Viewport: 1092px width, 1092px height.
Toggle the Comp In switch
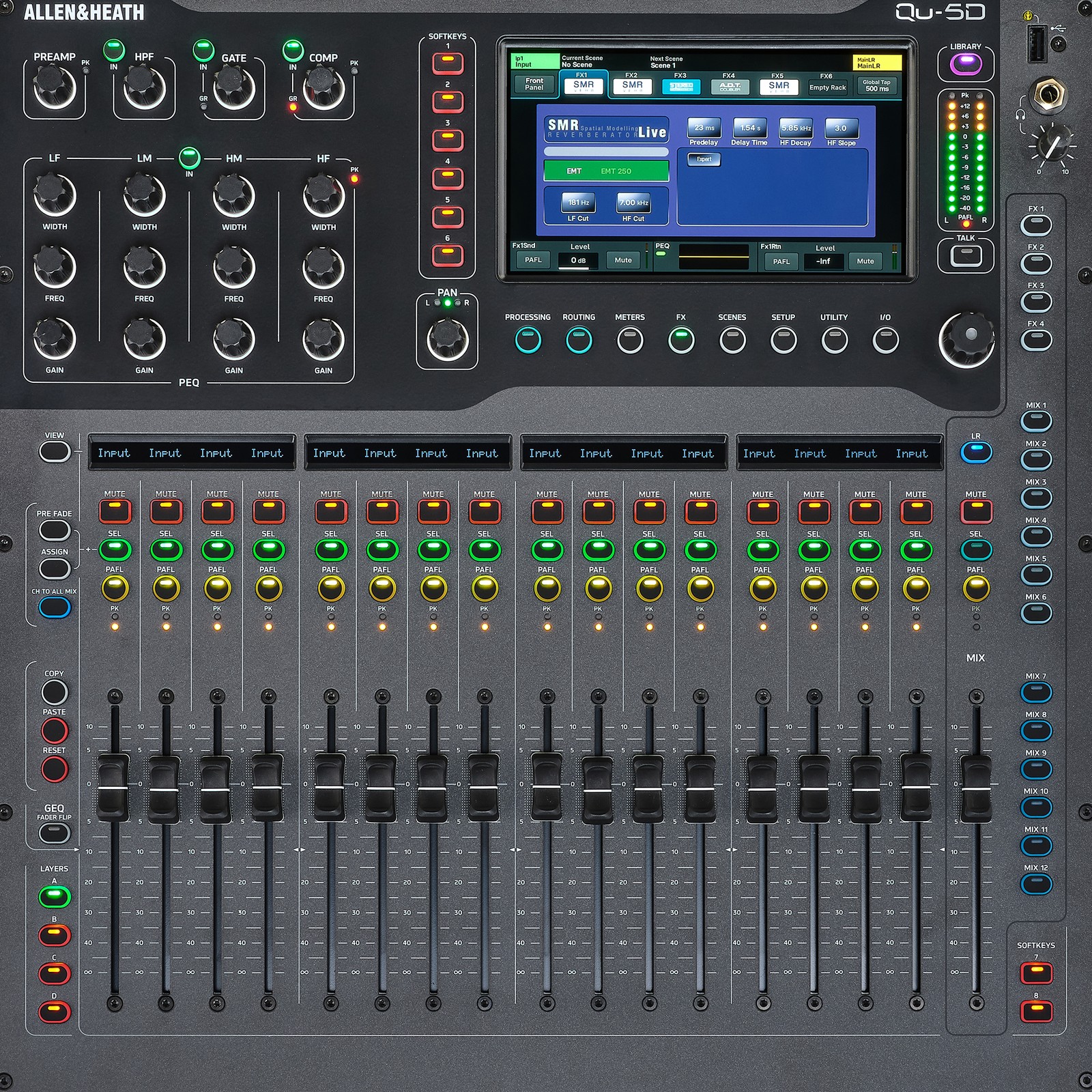pyautogui.click(x=293, y=50)
